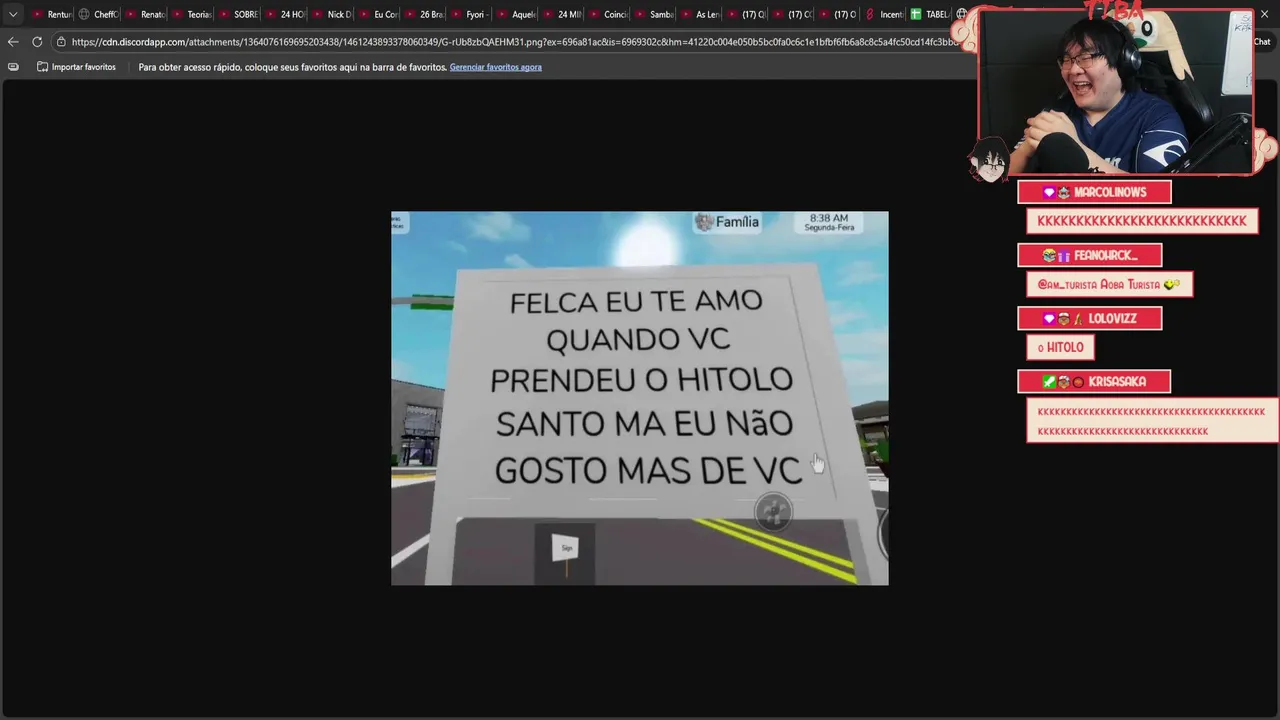Switch to the "TABEL" spreadsheet tab
The width and height of the screenshot is (1280, 720).
point(930,14)
